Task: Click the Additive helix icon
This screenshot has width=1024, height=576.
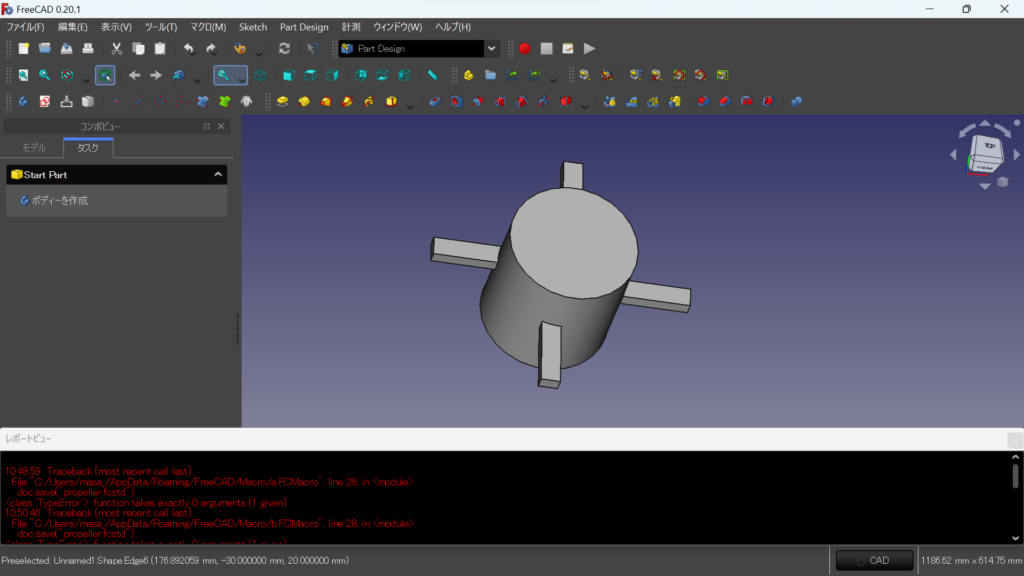Action: click(x=370, y=101)
